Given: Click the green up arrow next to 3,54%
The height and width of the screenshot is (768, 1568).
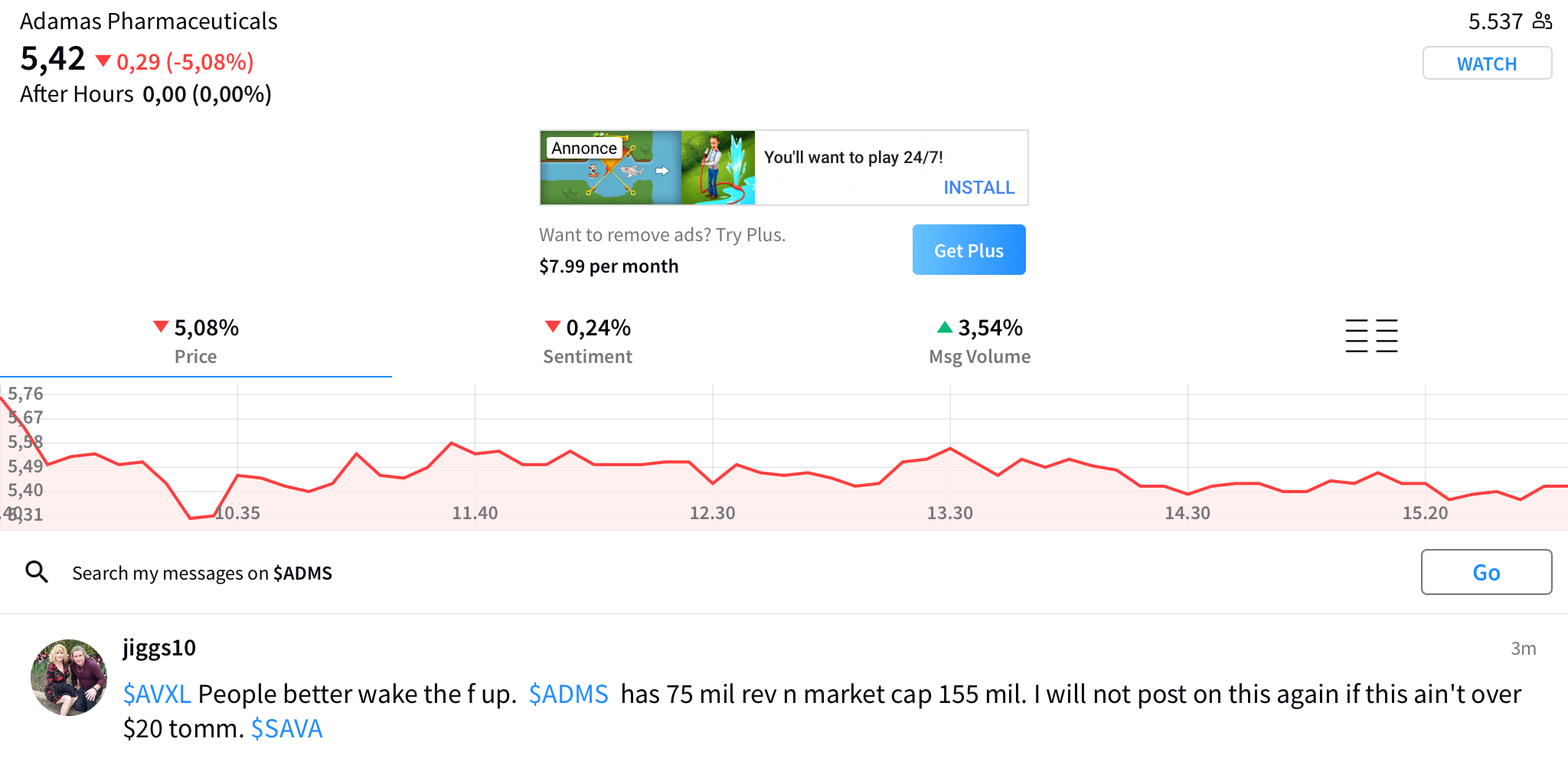Looking at the screenshot, I should (945, 327).
